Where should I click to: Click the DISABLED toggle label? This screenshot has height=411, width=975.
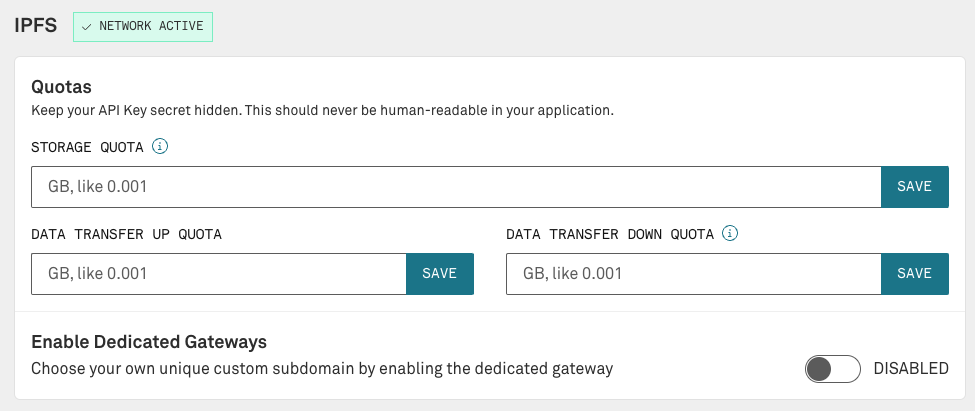911,369
